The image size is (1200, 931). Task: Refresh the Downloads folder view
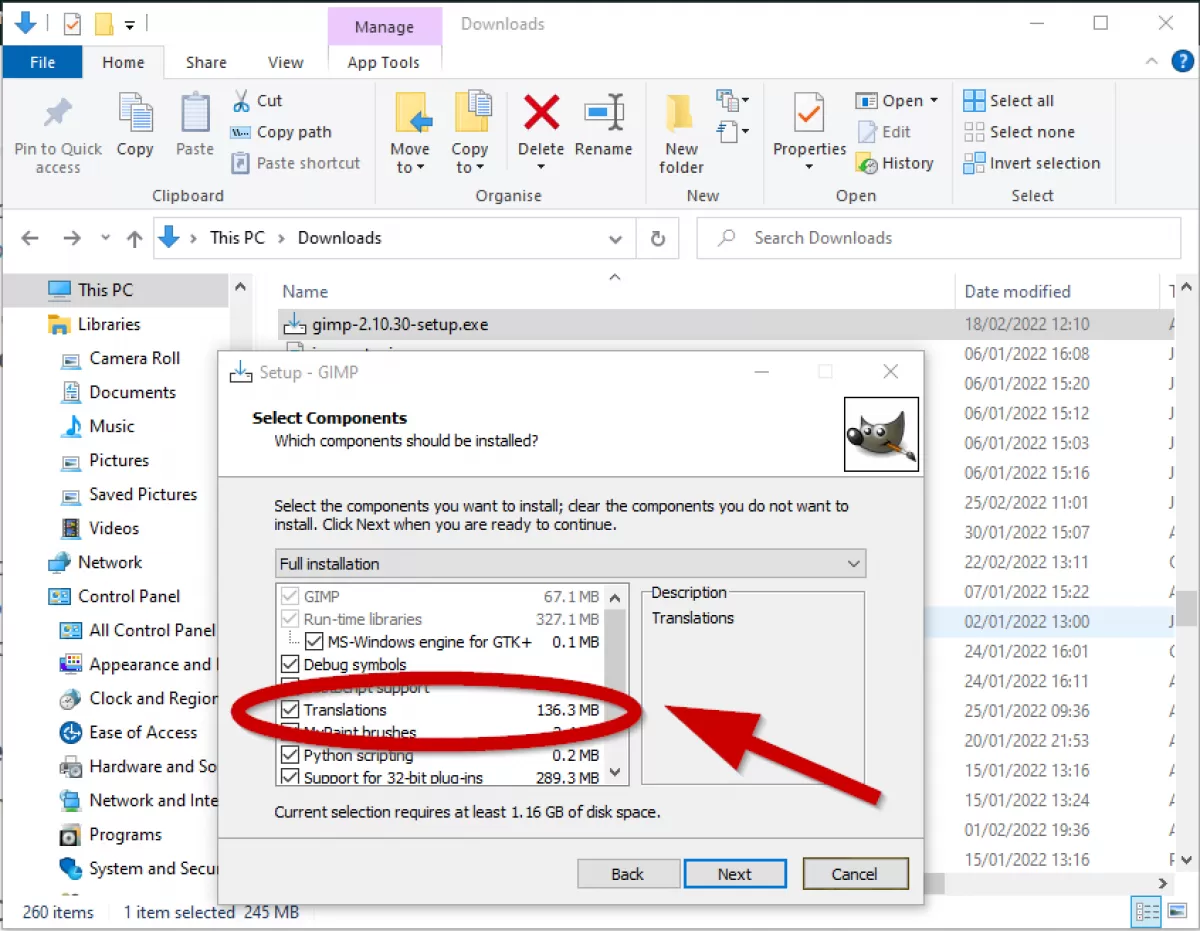pos(657,239)
